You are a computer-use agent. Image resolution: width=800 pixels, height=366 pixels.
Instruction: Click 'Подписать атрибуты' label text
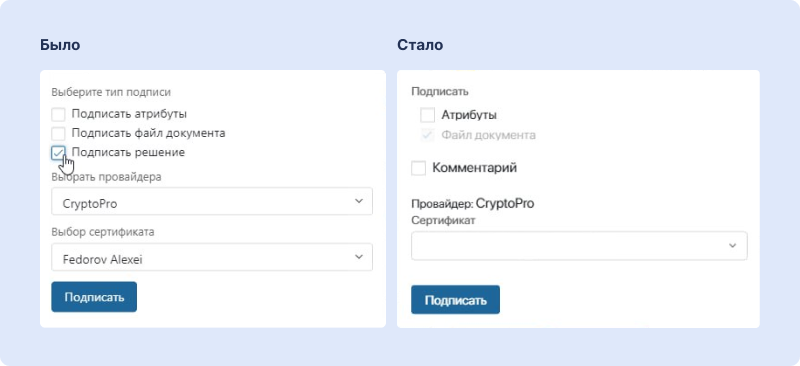pos(129,114)
